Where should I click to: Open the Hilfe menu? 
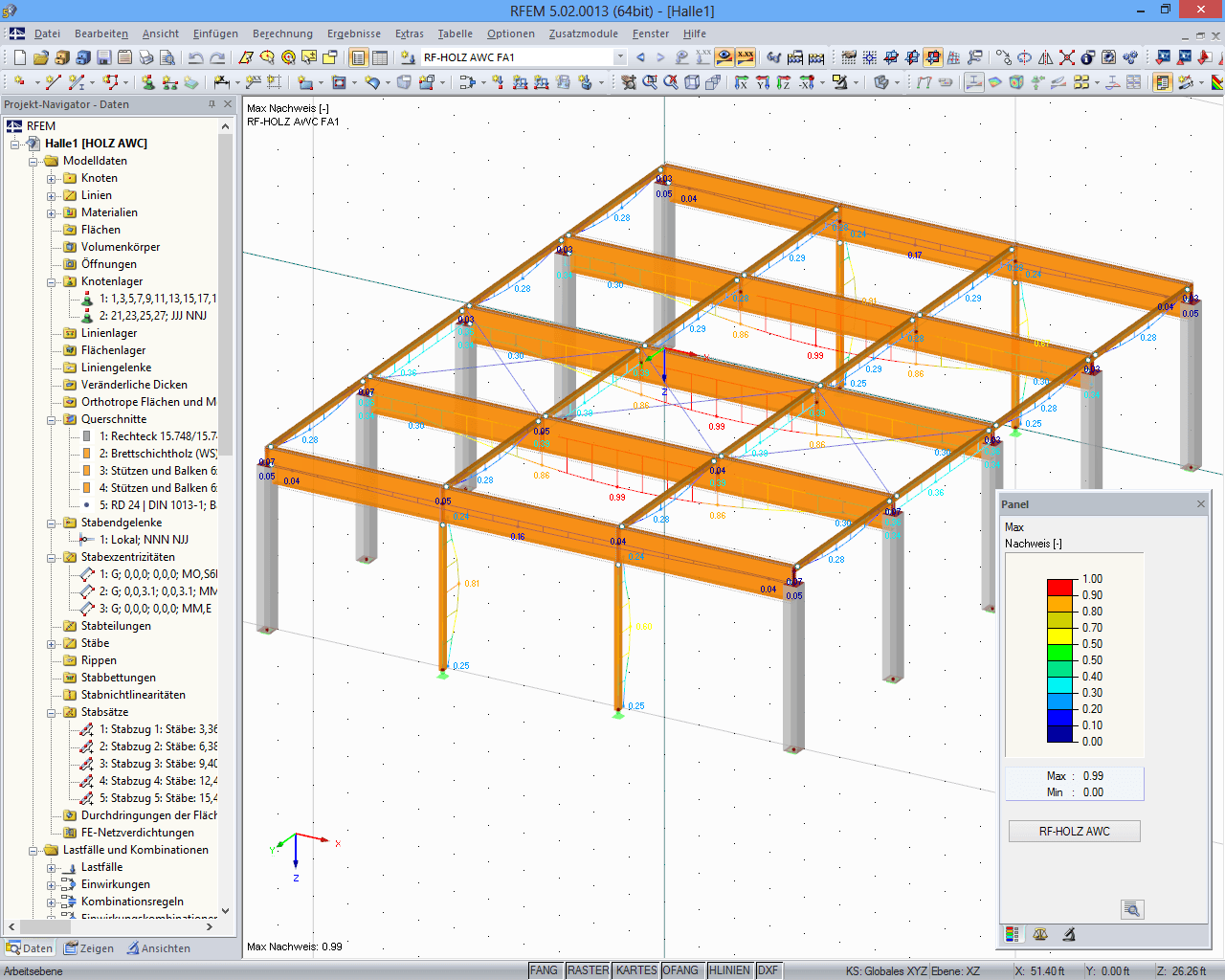pyautogui.click(x=695, y=33)
